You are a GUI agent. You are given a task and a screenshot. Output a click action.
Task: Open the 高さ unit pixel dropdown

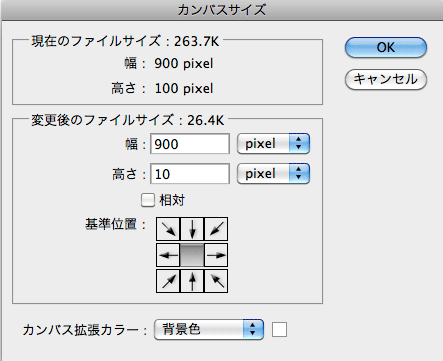click(x=273, y=173)
